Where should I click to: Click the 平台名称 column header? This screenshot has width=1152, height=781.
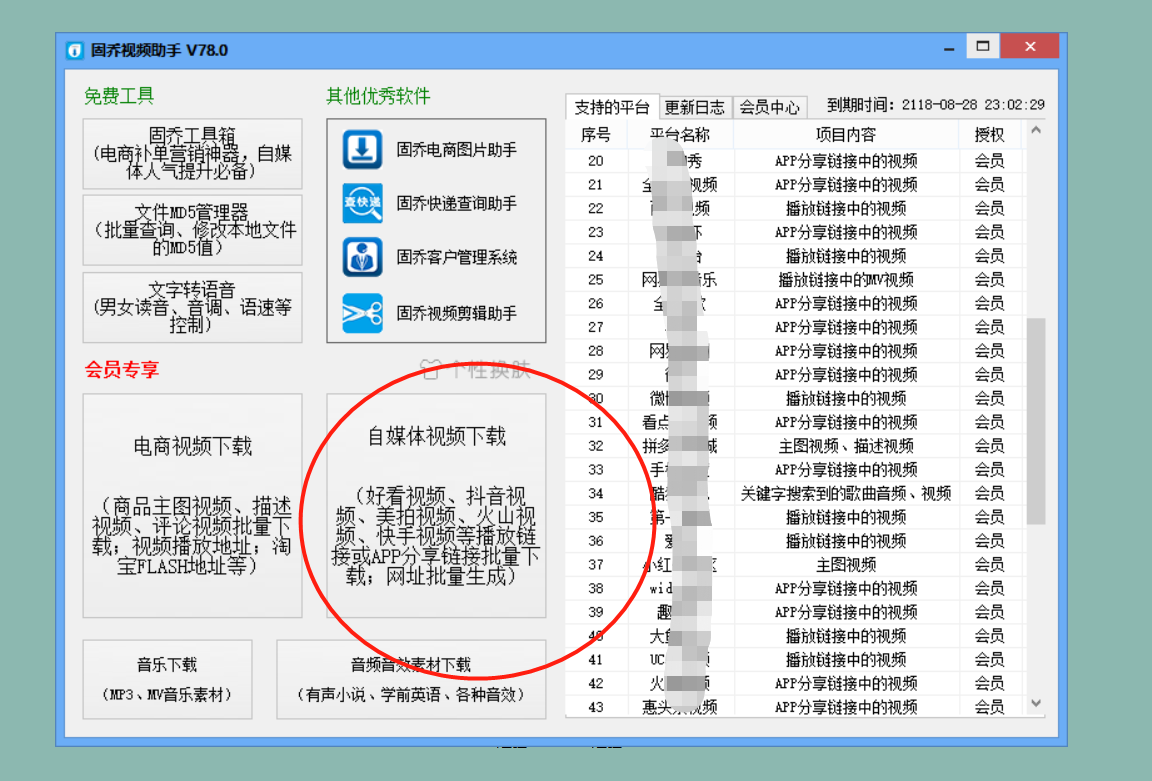pyautogui.click(x=680, y=134)
